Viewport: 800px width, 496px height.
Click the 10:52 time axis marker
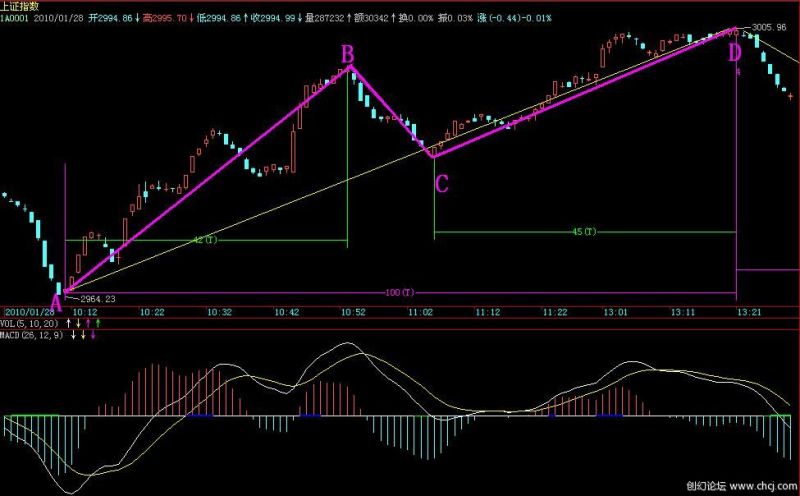353,313
